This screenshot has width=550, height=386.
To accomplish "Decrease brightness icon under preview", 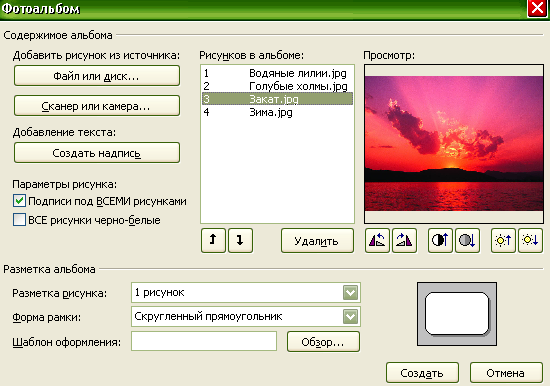I will (530, 240).
